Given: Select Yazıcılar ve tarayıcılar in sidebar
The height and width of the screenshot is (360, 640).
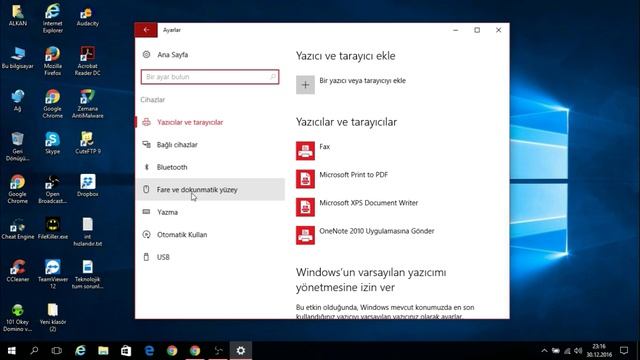Looking at the screenshot, I should [210, 122].
